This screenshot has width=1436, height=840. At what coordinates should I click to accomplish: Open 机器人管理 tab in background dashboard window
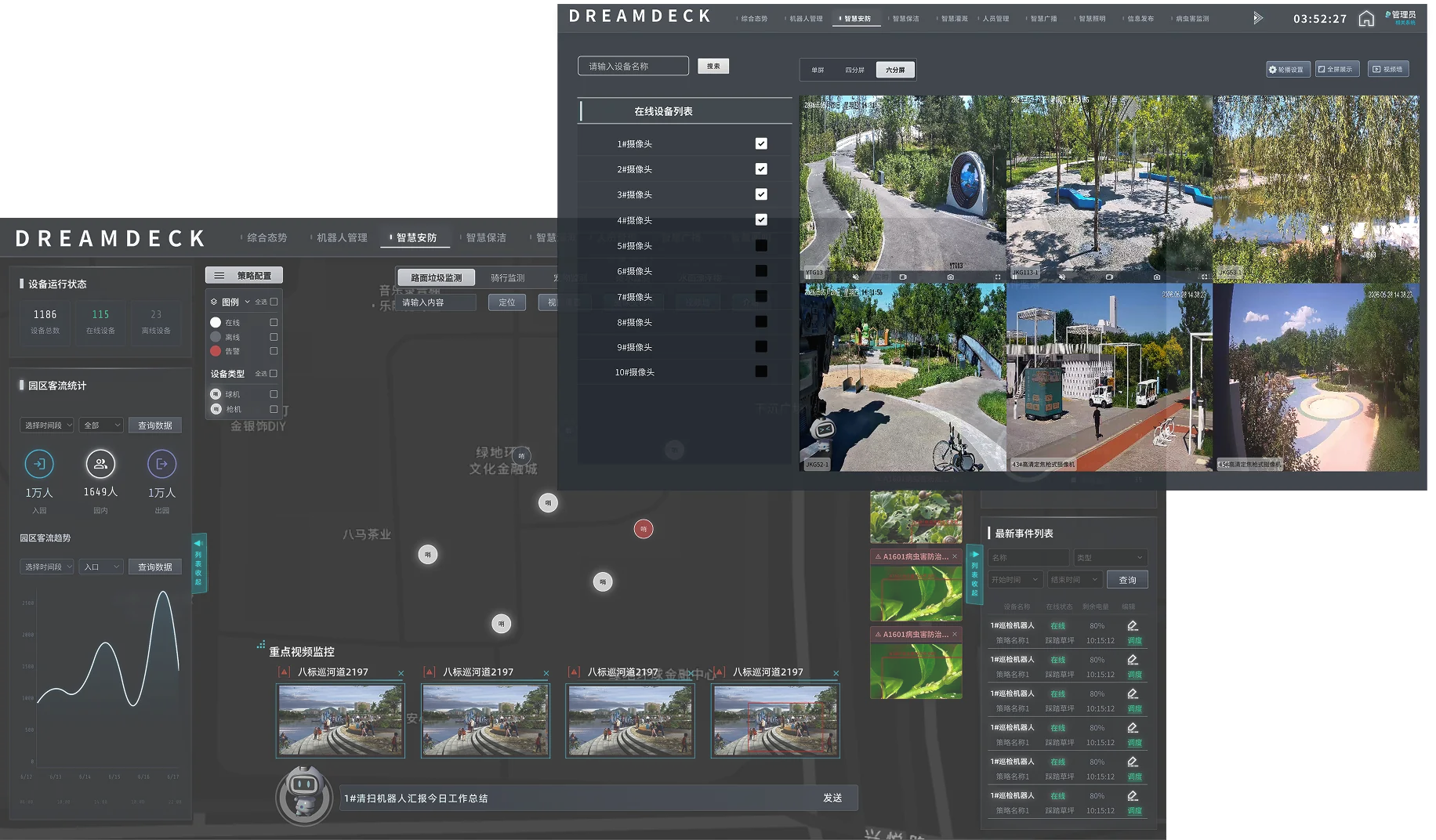(340, 237)
